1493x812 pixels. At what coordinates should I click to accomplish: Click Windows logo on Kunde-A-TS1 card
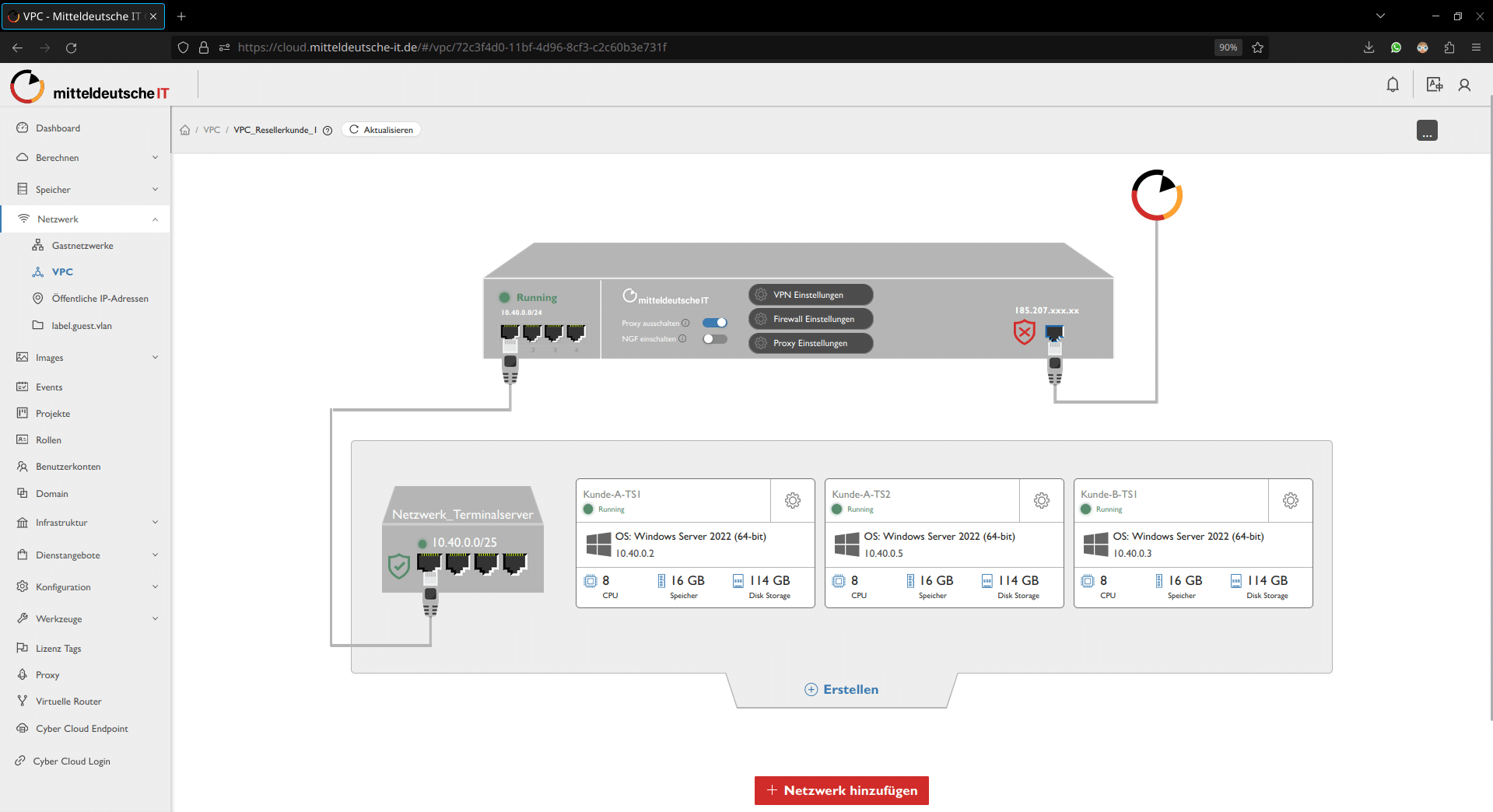598,544
